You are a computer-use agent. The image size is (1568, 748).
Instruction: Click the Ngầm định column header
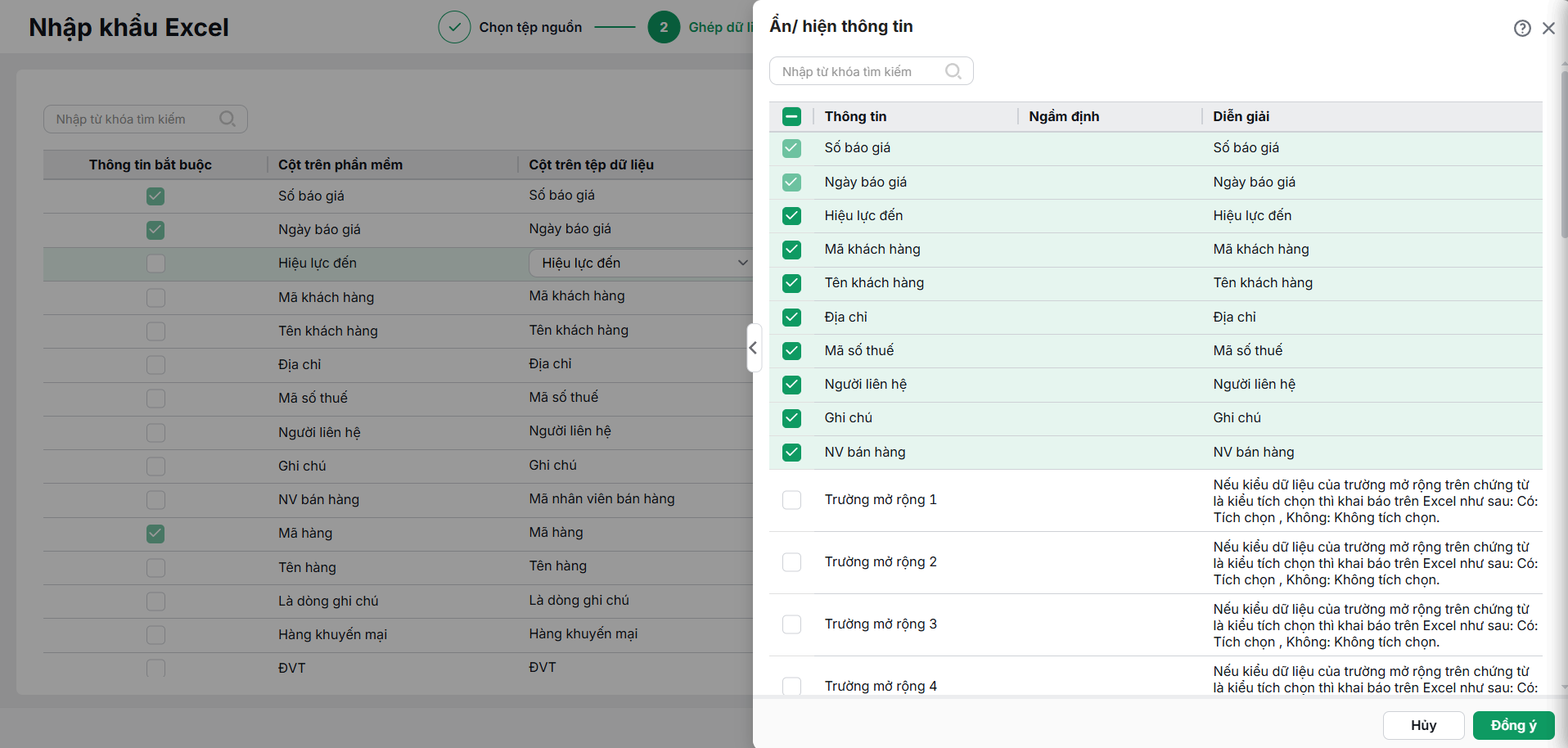[x=1064, y=116]
